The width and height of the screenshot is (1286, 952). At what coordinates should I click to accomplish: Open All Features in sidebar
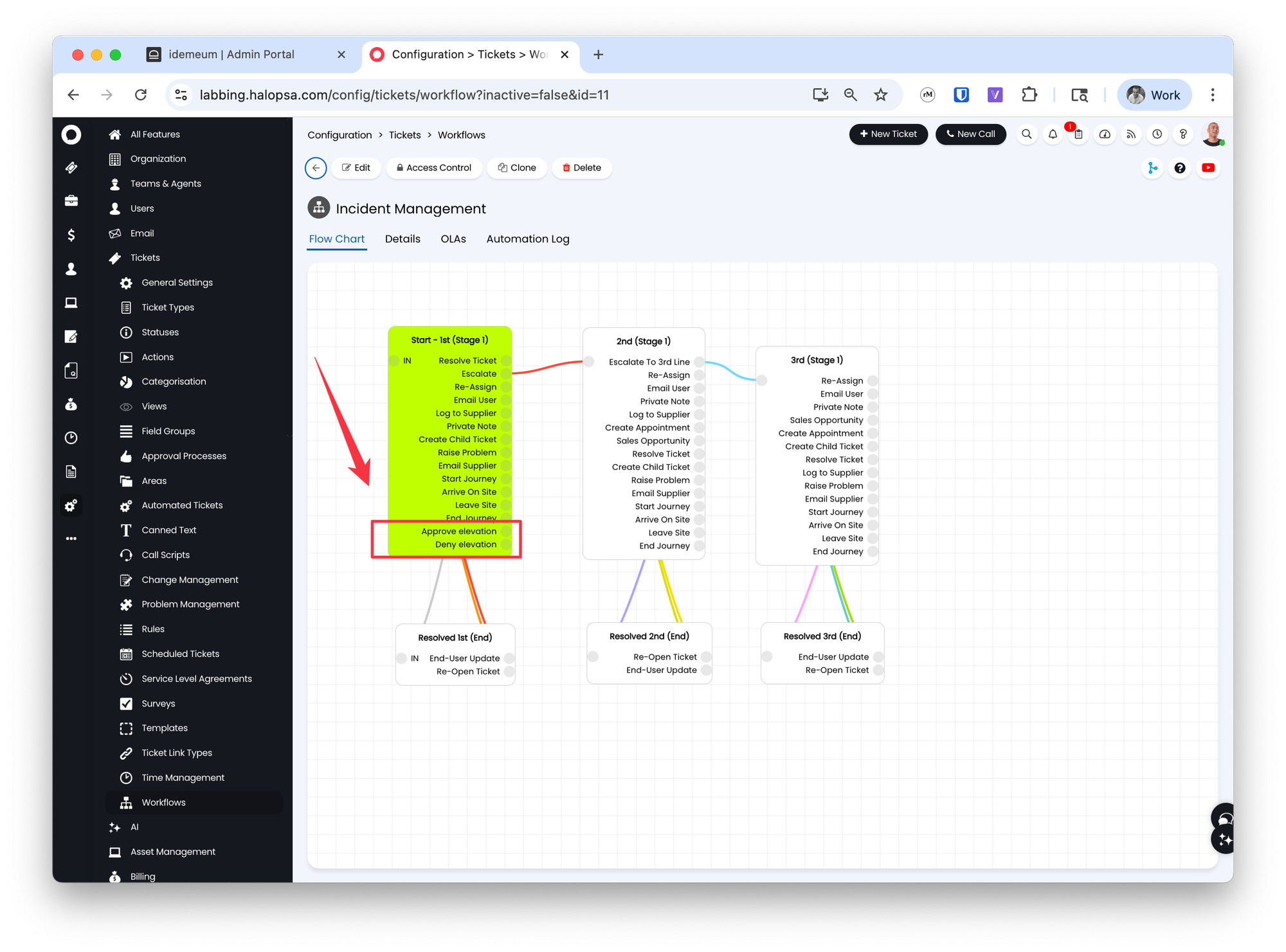pyautogui.click(x=155, y=134)
